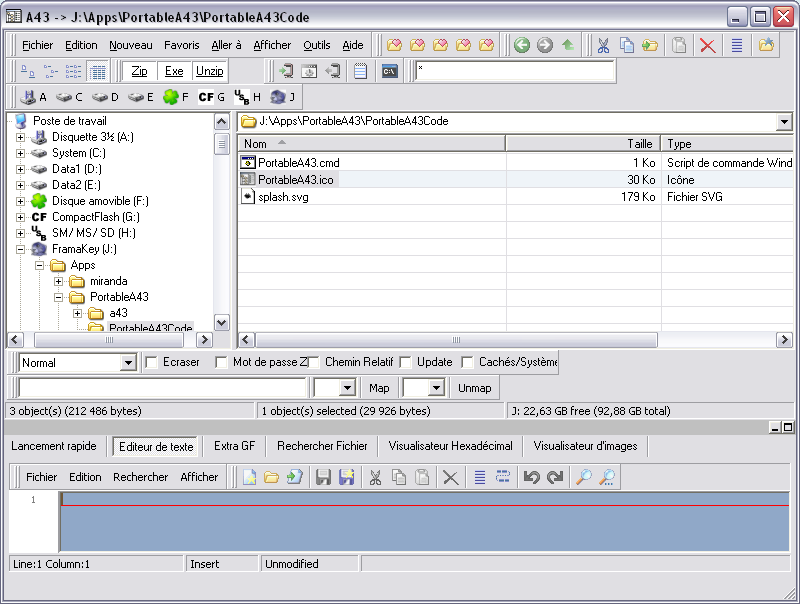The height and width of the screenshot is (604, 800).
Task: Open the Favoris menu
Action: (x=182, y=45)
